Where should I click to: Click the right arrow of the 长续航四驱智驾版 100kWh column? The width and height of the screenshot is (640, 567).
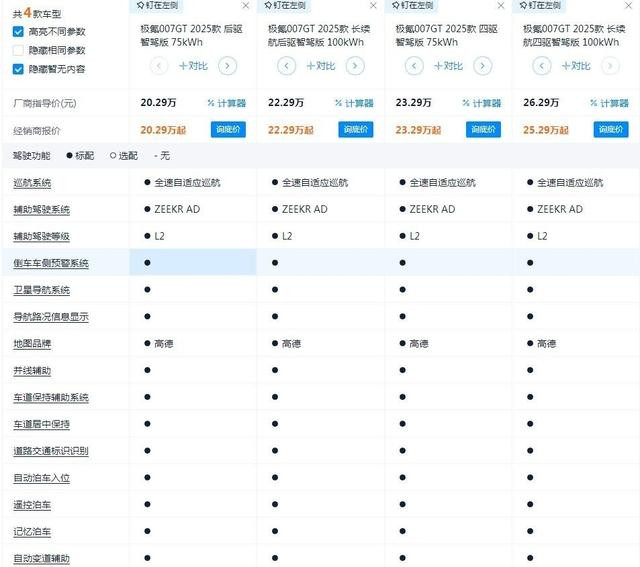(x=610, y=66)
